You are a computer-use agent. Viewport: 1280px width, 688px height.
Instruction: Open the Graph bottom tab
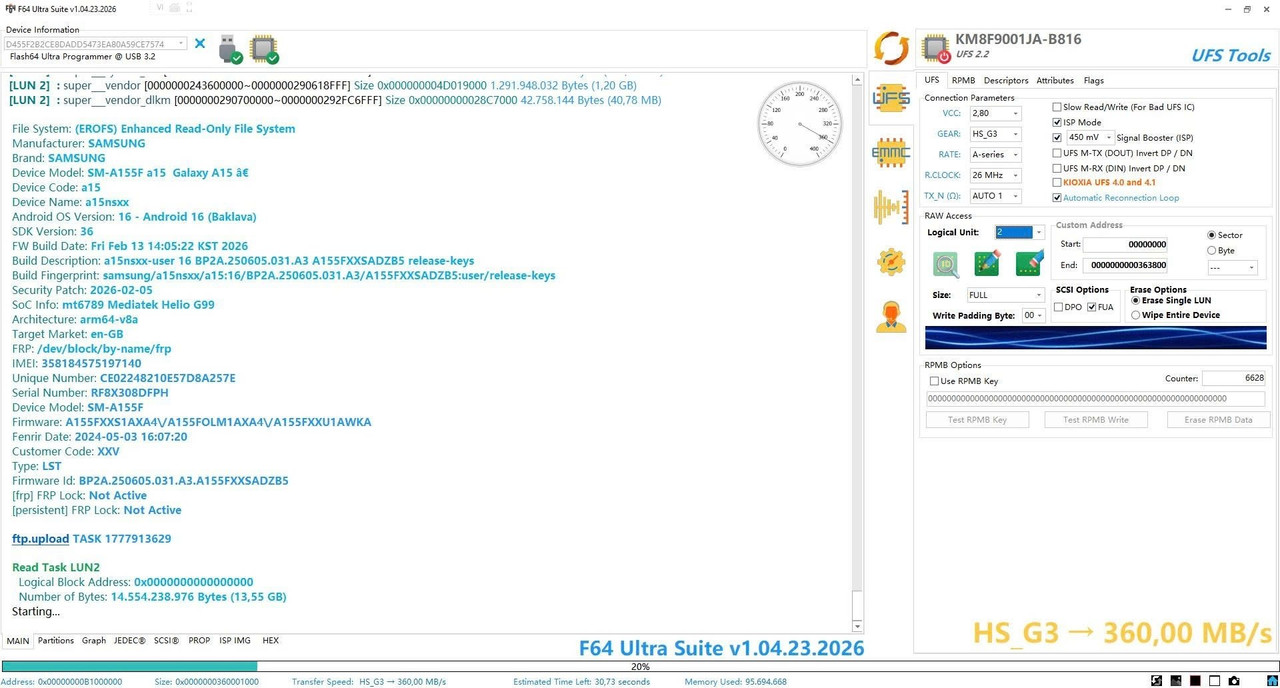pos(94,640)
